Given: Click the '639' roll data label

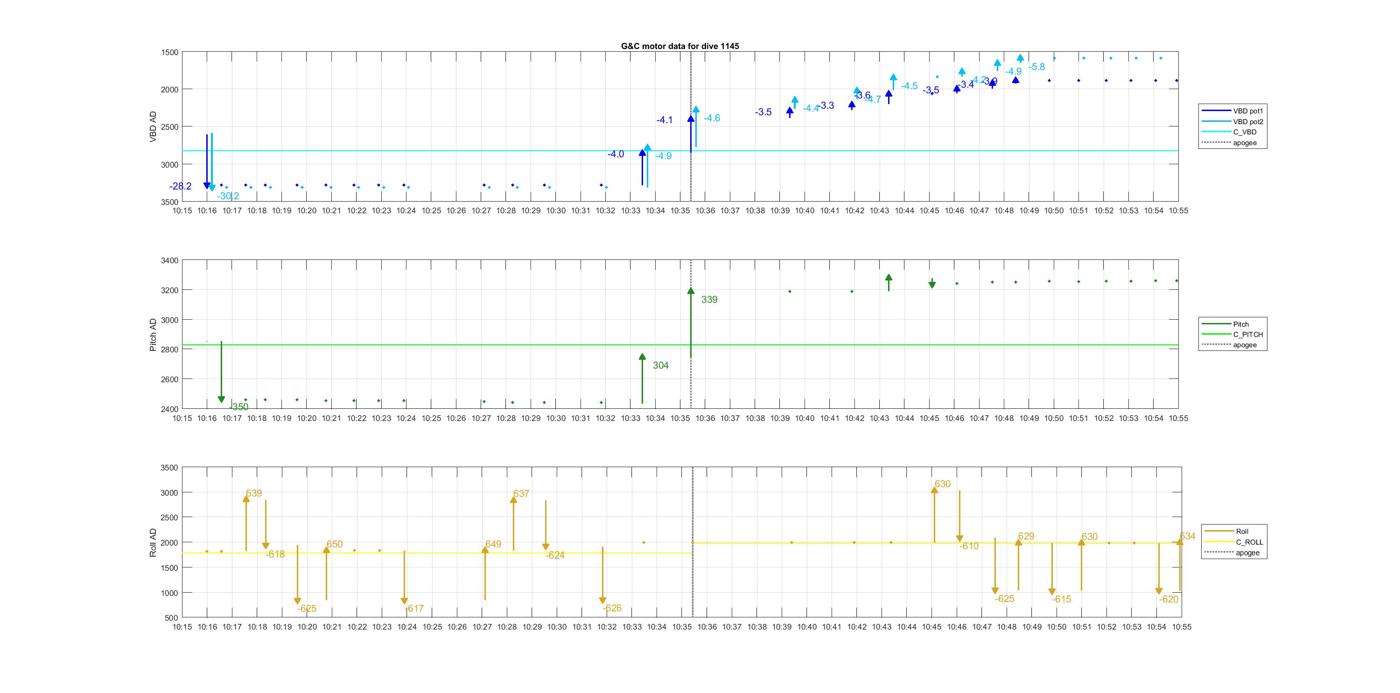Looking at the screenshot, I should 254,493.
